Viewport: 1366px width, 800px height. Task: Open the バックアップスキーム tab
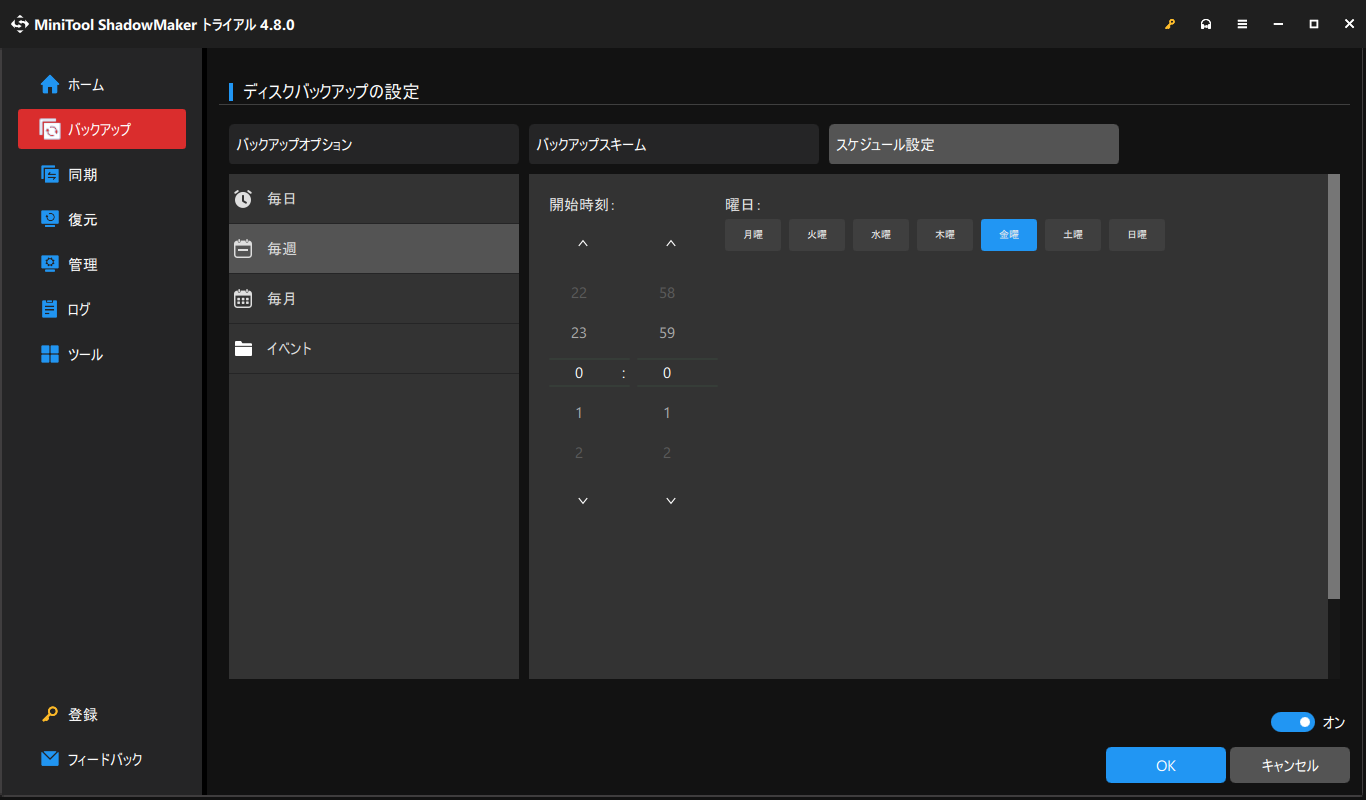[x=674, y=144]
